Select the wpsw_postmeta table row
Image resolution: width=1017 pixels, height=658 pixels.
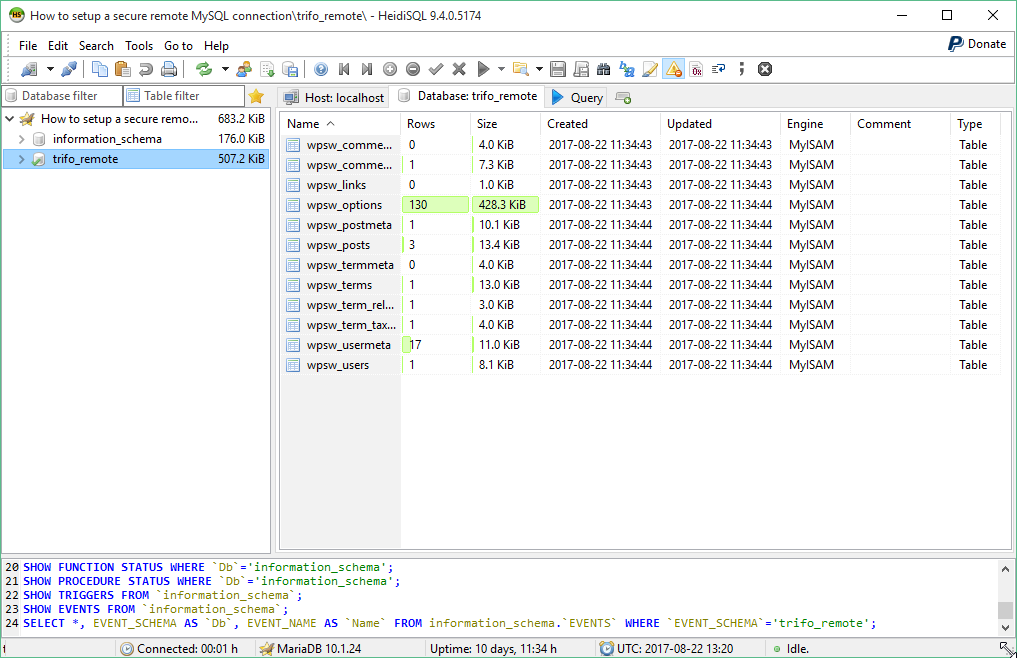point(642,225)
